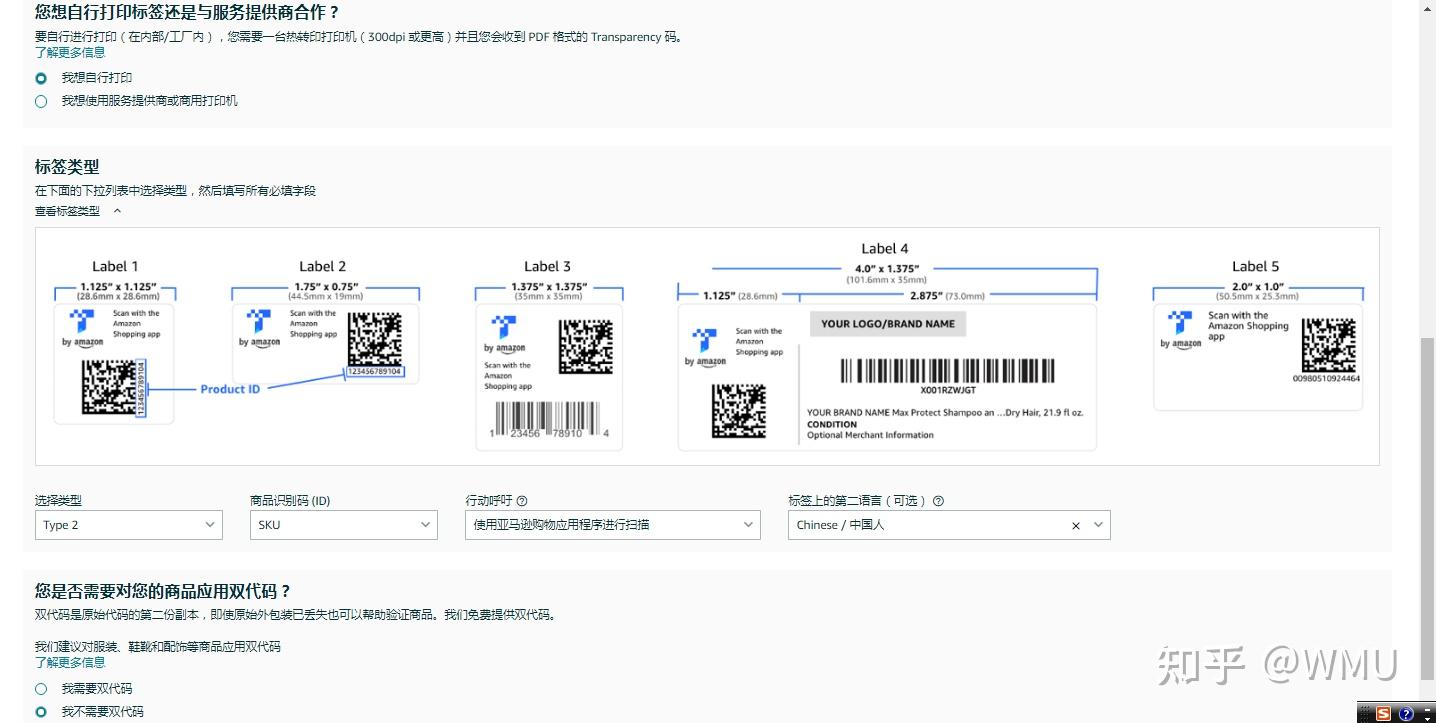
Task: Click the Label 4 brand name preview
Action: point(886,323)
